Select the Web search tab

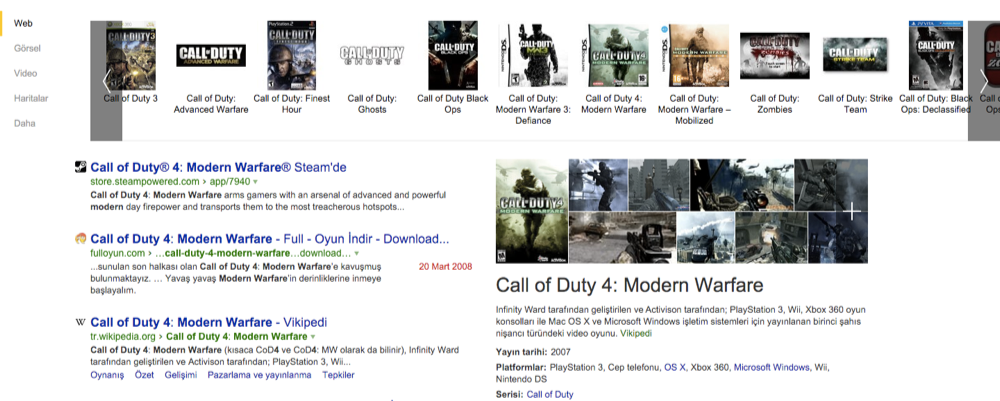pos(23,24)
